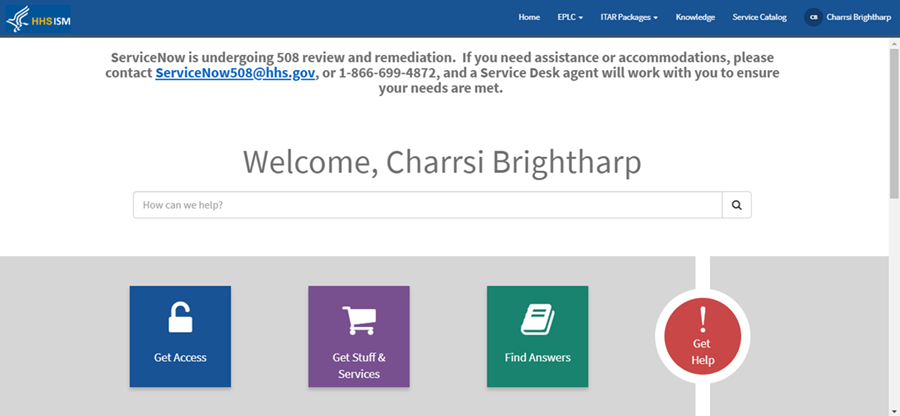Click the shopping cart icon
The image size is (900, 416).
(x=358, y=320)
